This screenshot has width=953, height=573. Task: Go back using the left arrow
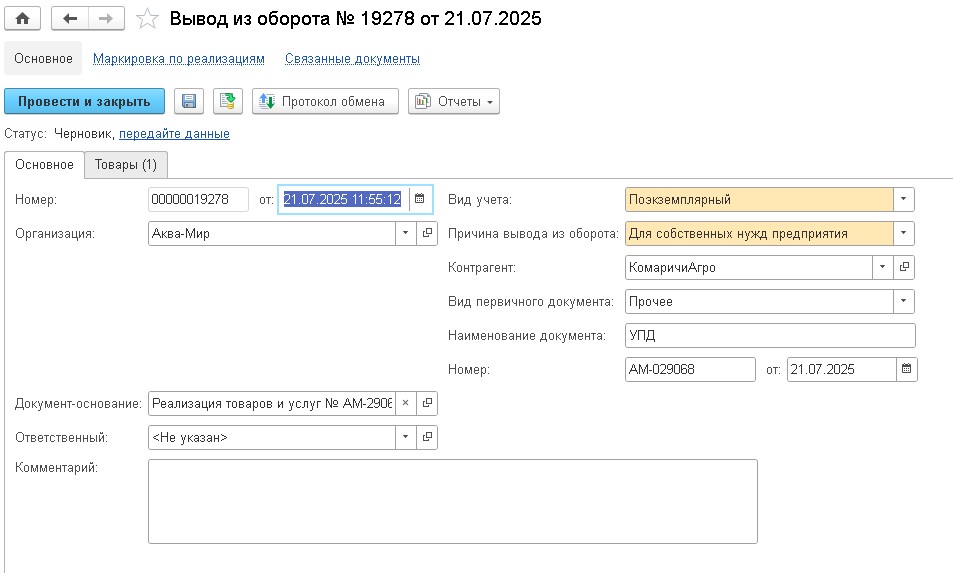click(x=68, y=18)
